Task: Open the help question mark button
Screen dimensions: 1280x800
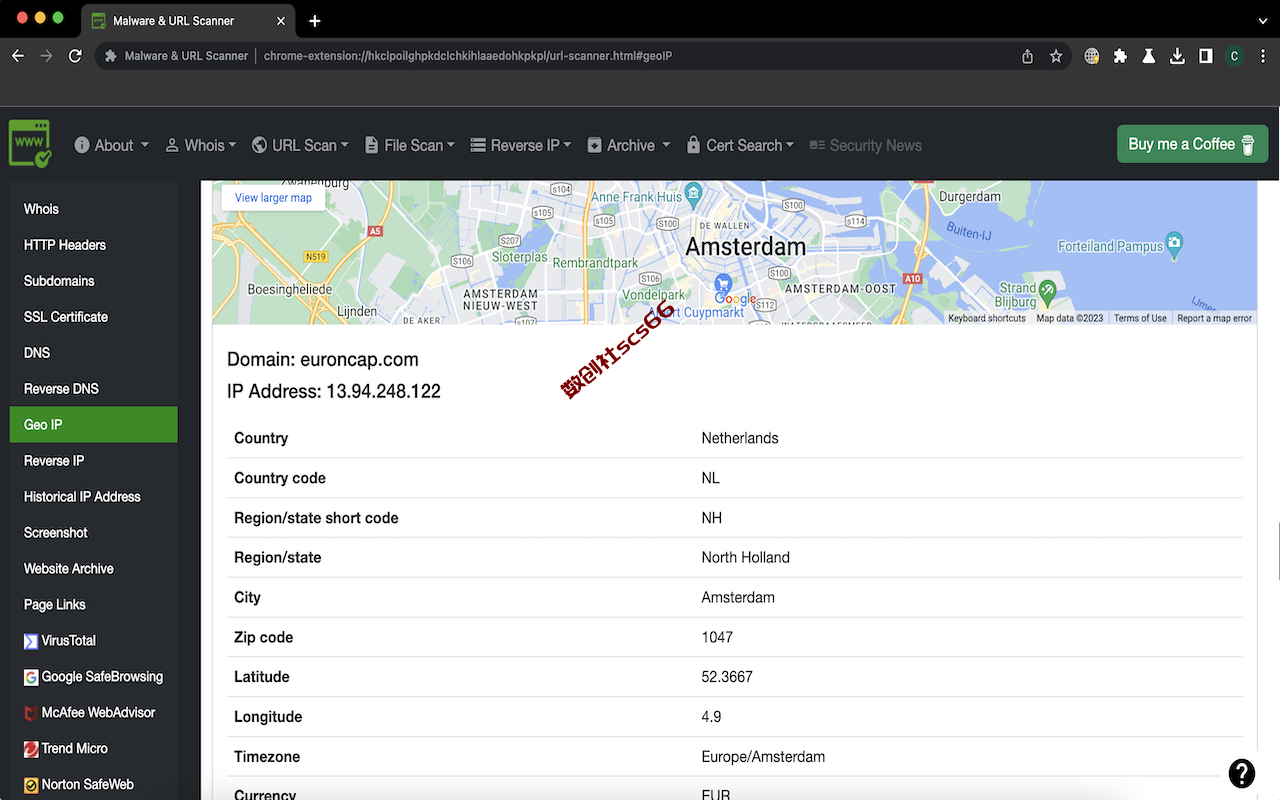Action: click(1241, 773)
